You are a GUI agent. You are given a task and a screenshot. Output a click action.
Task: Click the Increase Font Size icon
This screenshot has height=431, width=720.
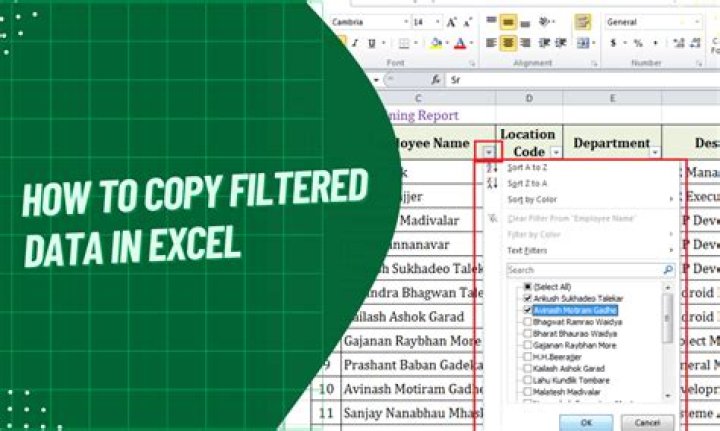[x=451, y=22]
